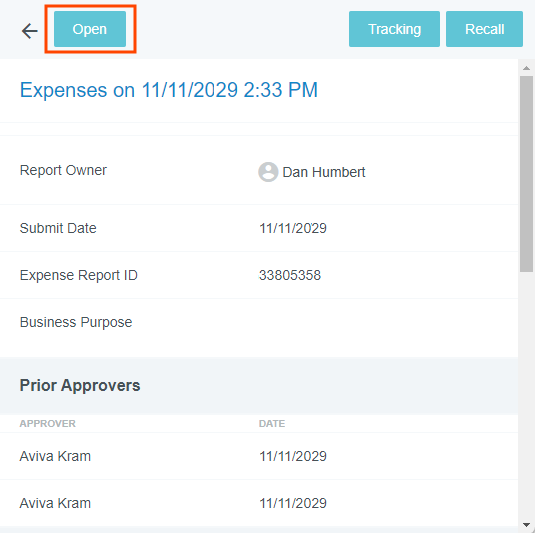This screenshot has height=533, width=535.
Task: Click the Submit Date value 11/11/2029
Action: click(293, 228)
